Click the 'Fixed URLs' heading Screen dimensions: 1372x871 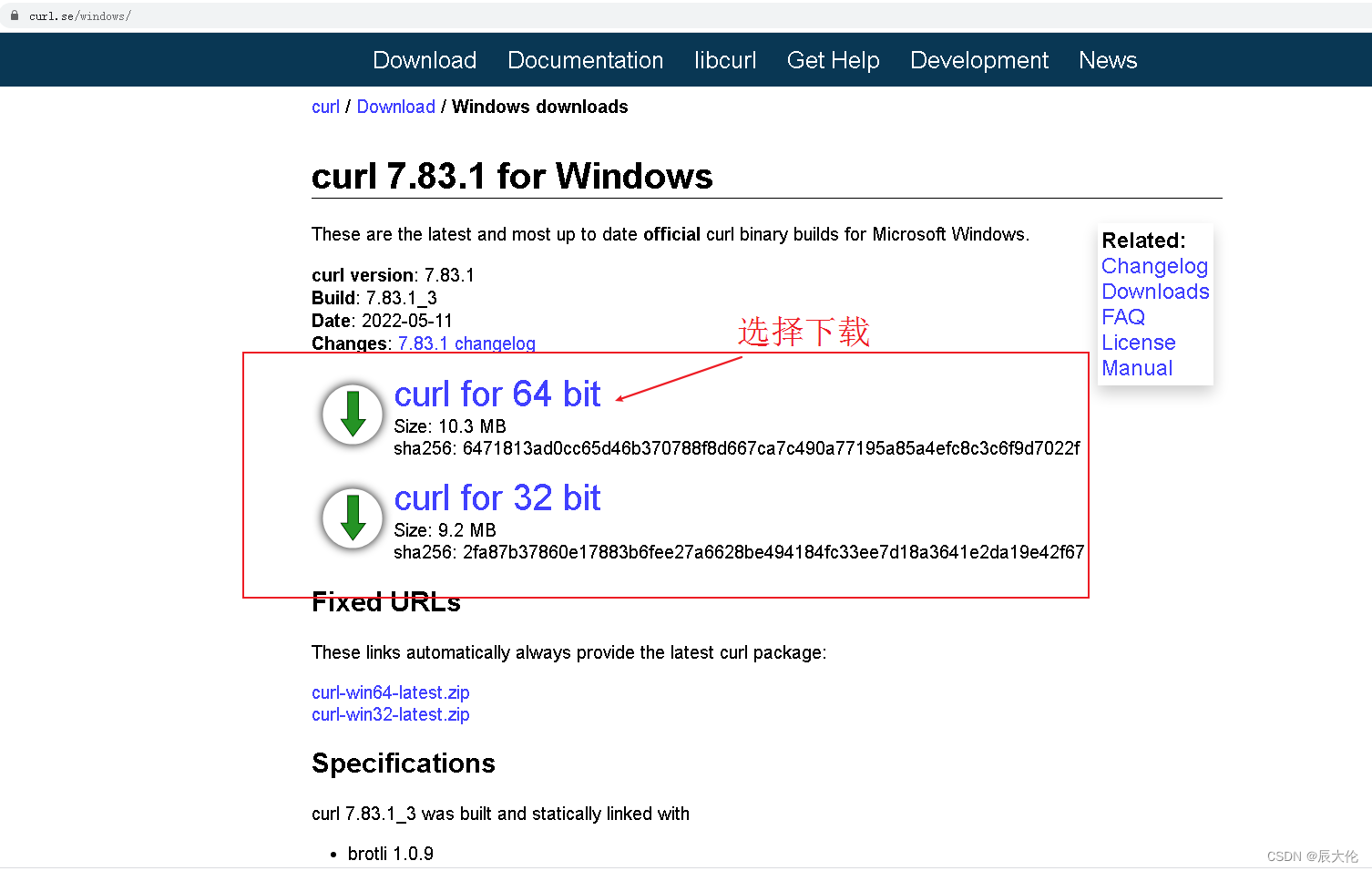point(386,602)
